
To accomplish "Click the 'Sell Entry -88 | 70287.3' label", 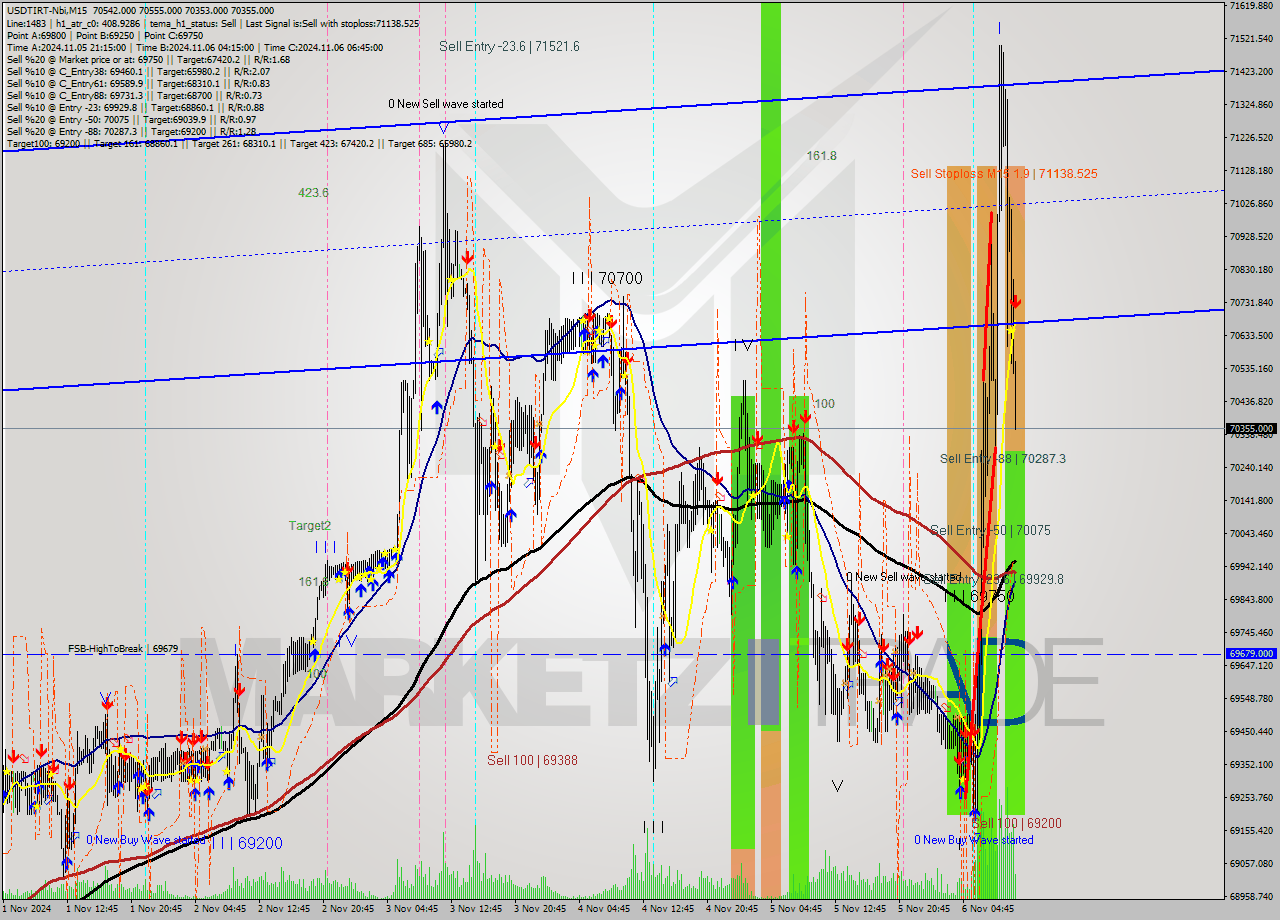I will [x=1003, y=459].
